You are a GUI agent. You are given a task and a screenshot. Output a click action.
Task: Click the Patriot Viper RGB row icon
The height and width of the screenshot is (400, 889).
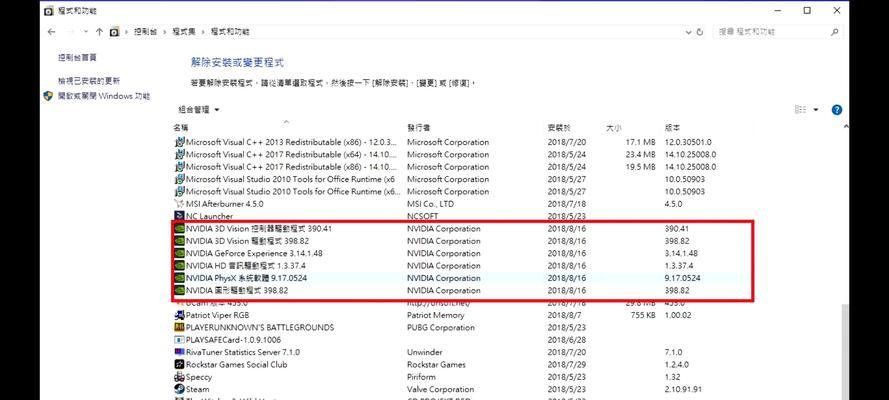(179, 315)
